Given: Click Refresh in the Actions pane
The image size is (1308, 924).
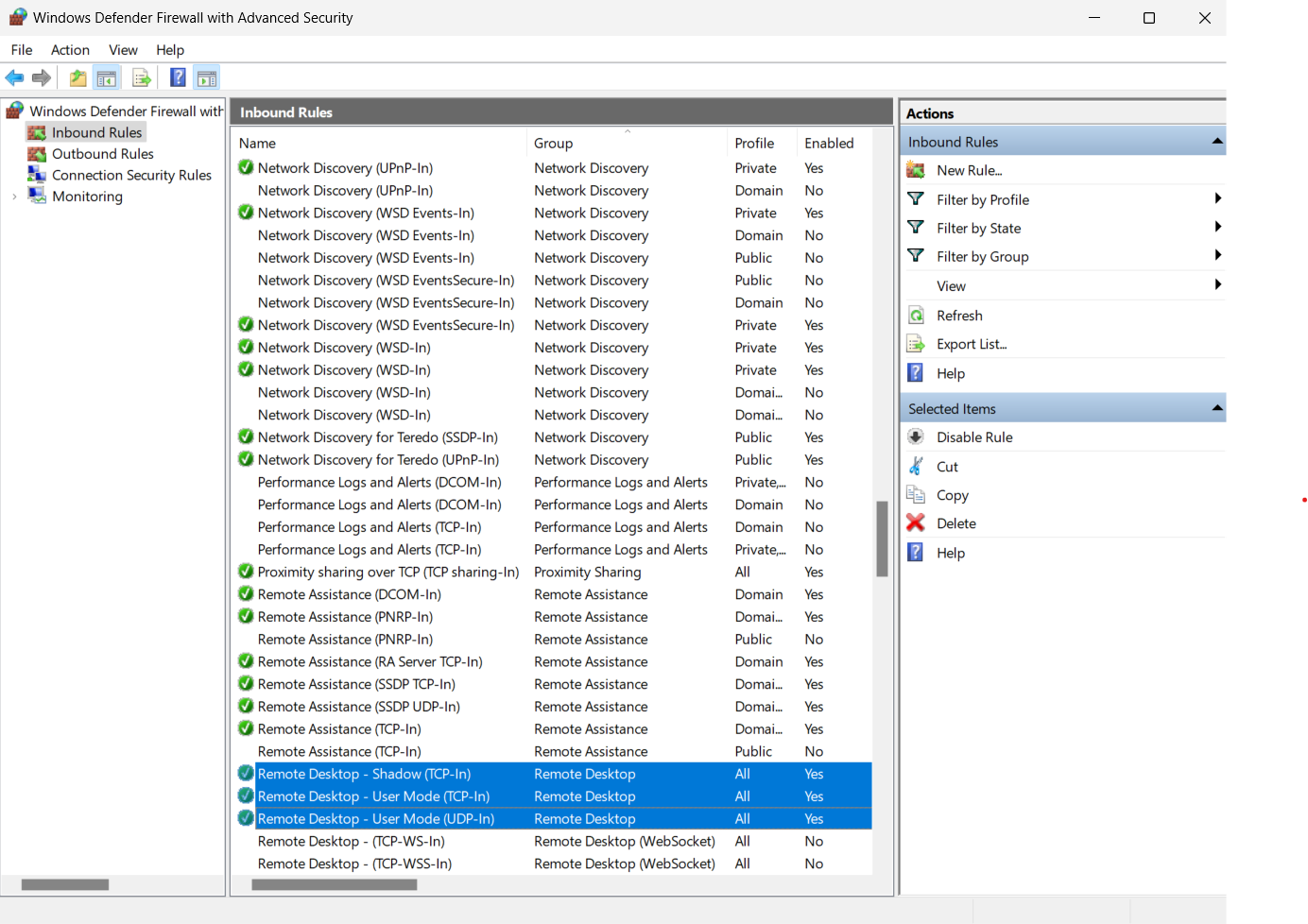Looking at the screenshot, I should pos(959,316).
